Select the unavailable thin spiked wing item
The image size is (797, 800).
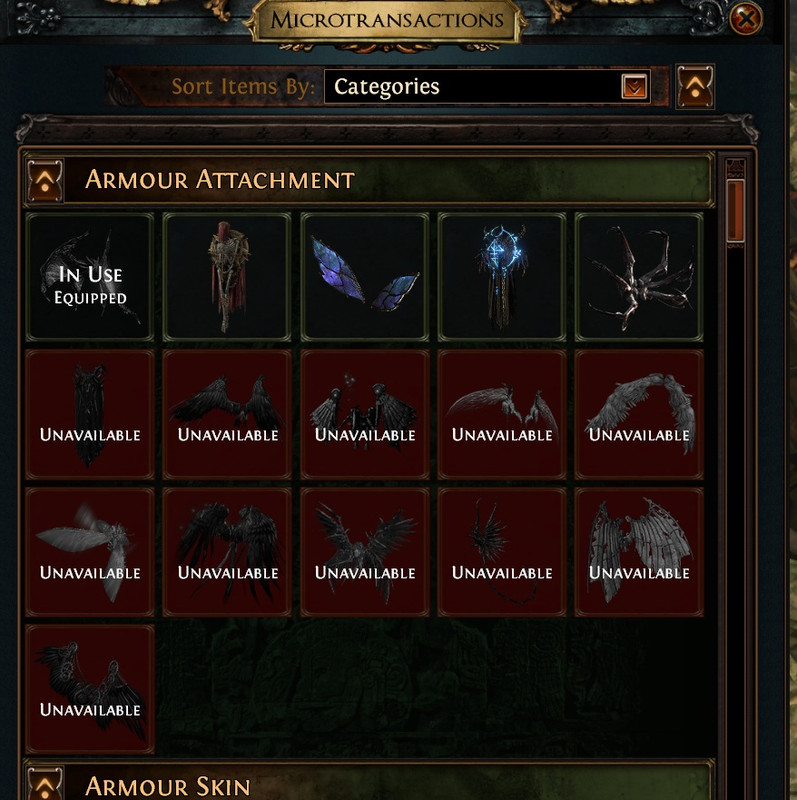click(502, 552)
